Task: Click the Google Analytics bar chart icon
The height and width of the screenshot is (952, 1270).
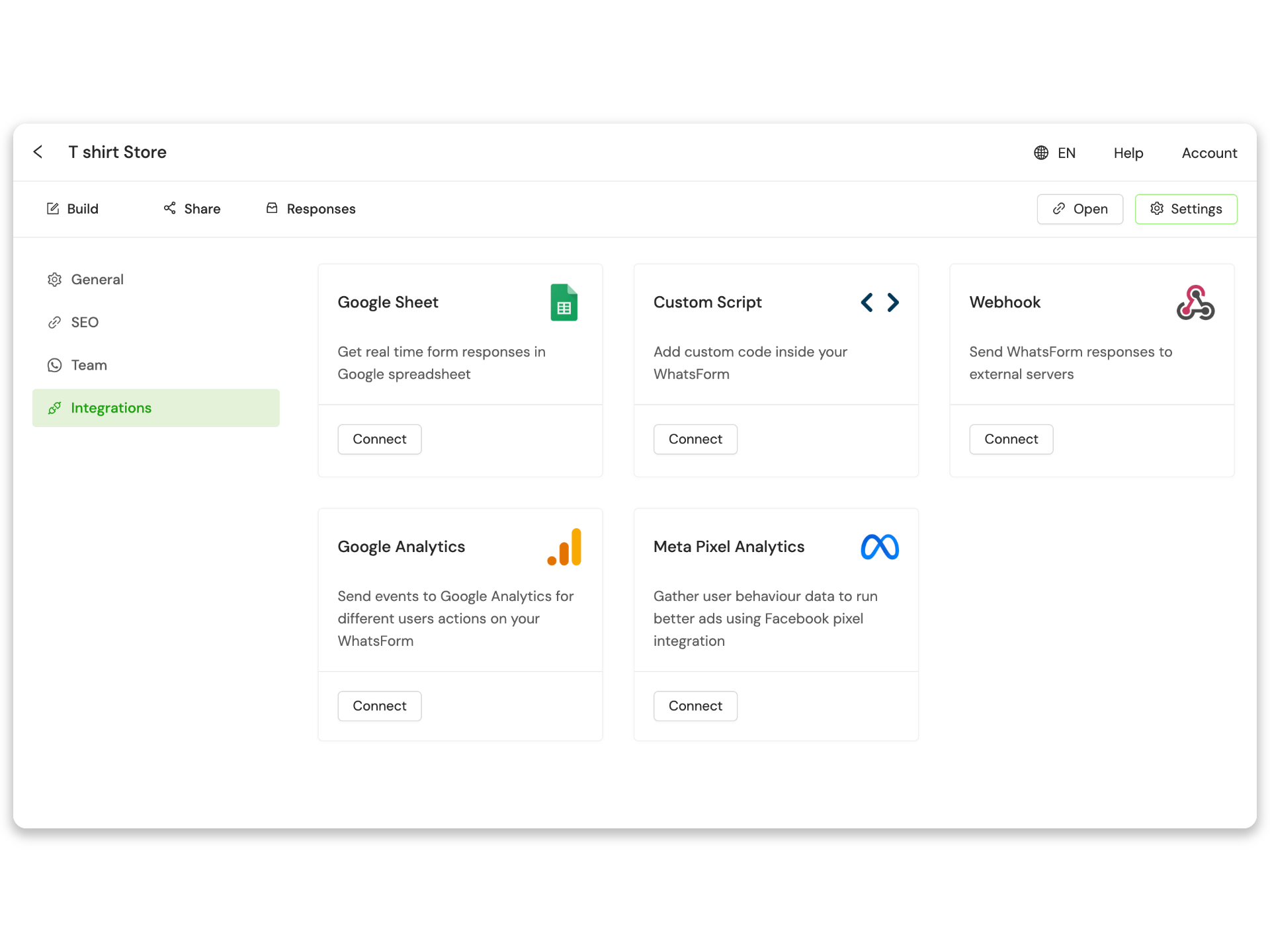Action: [x=565, y=547]
